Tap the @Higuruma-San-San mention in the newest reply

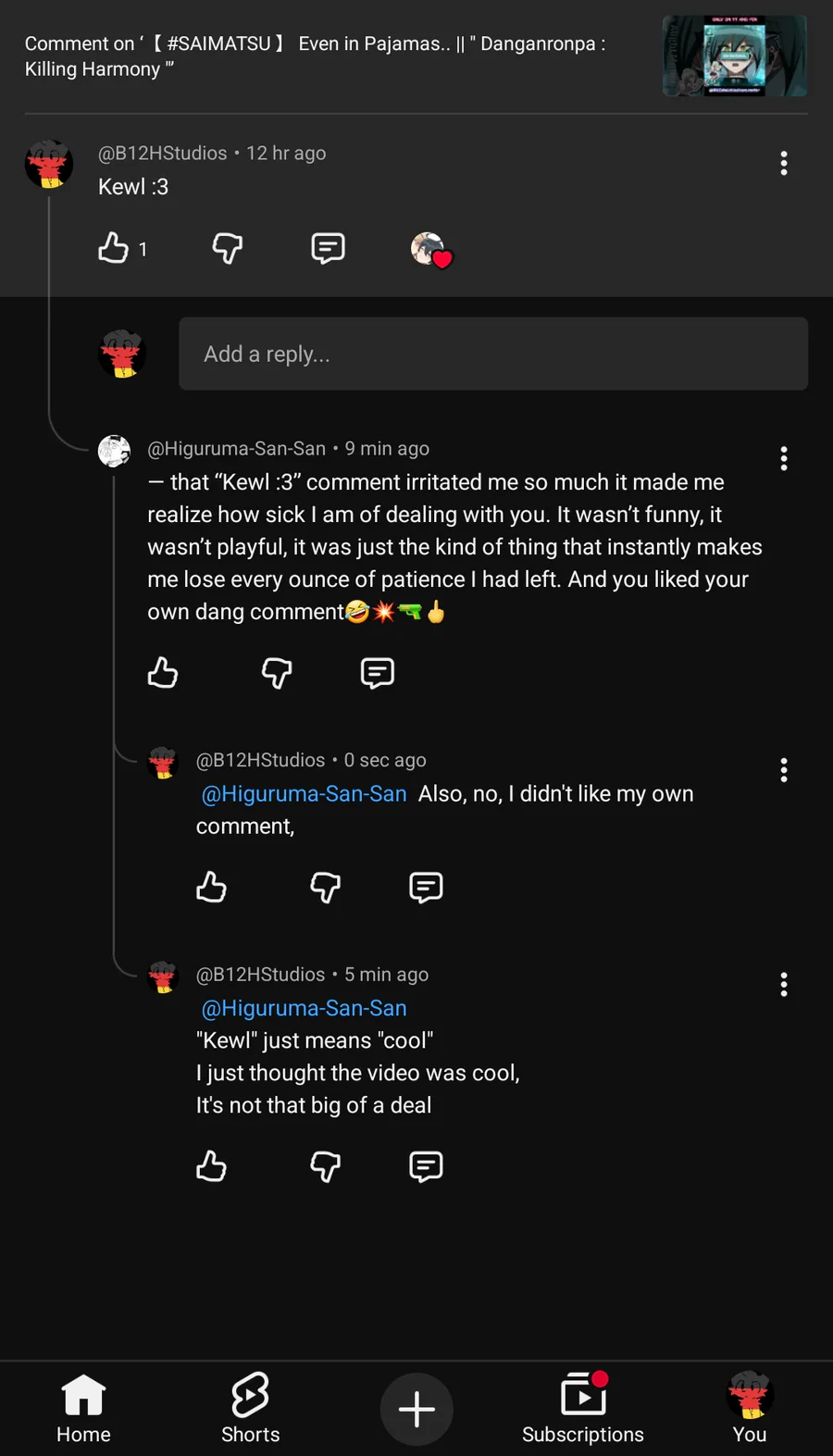[304, 794]
